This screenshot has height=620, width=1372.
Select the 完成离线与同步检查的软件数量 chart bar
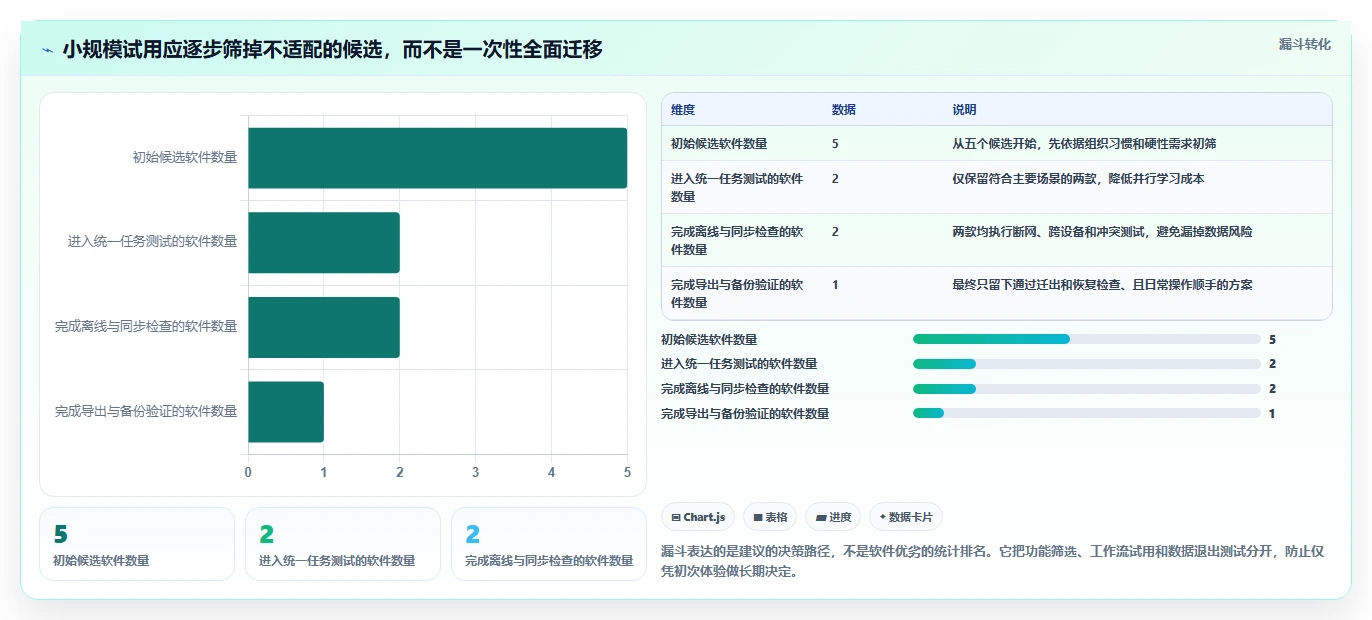coord(324,327)
